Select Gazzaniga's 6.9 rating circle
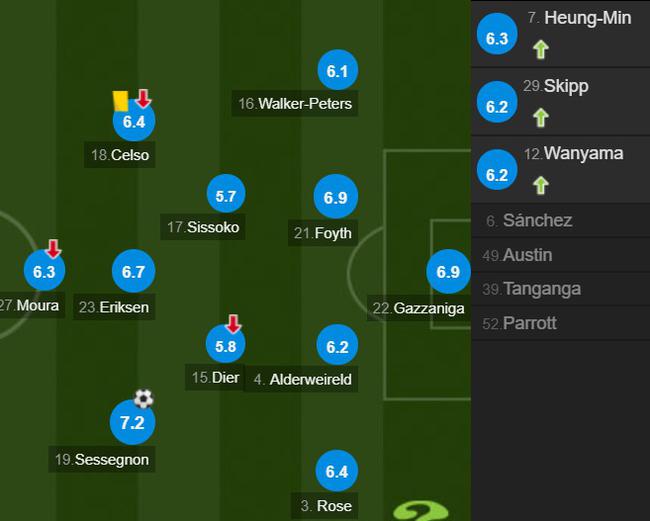Screen dimensions: 650x521 click(x=449, y=271)
